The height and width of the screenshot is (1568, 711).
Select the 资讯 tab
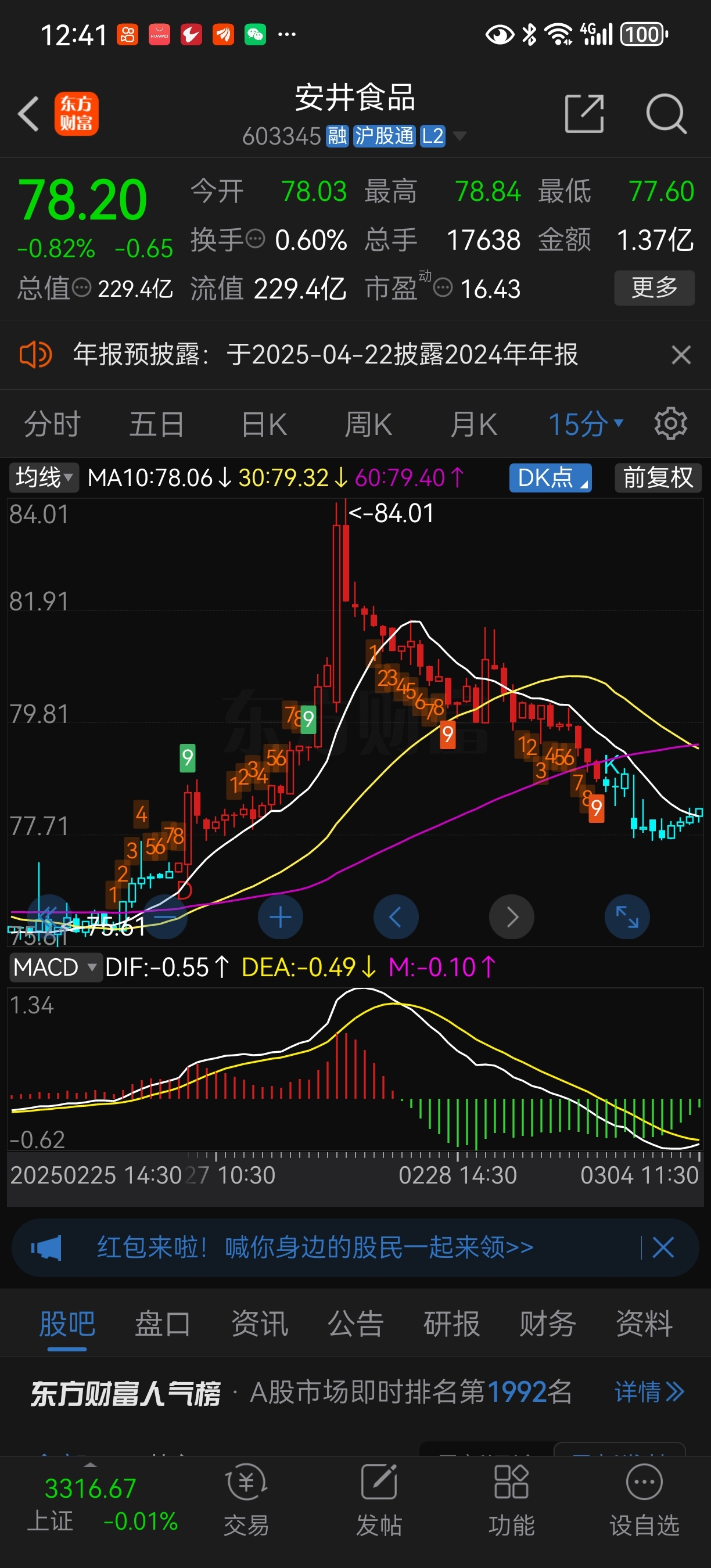[x=259, y=1325]
